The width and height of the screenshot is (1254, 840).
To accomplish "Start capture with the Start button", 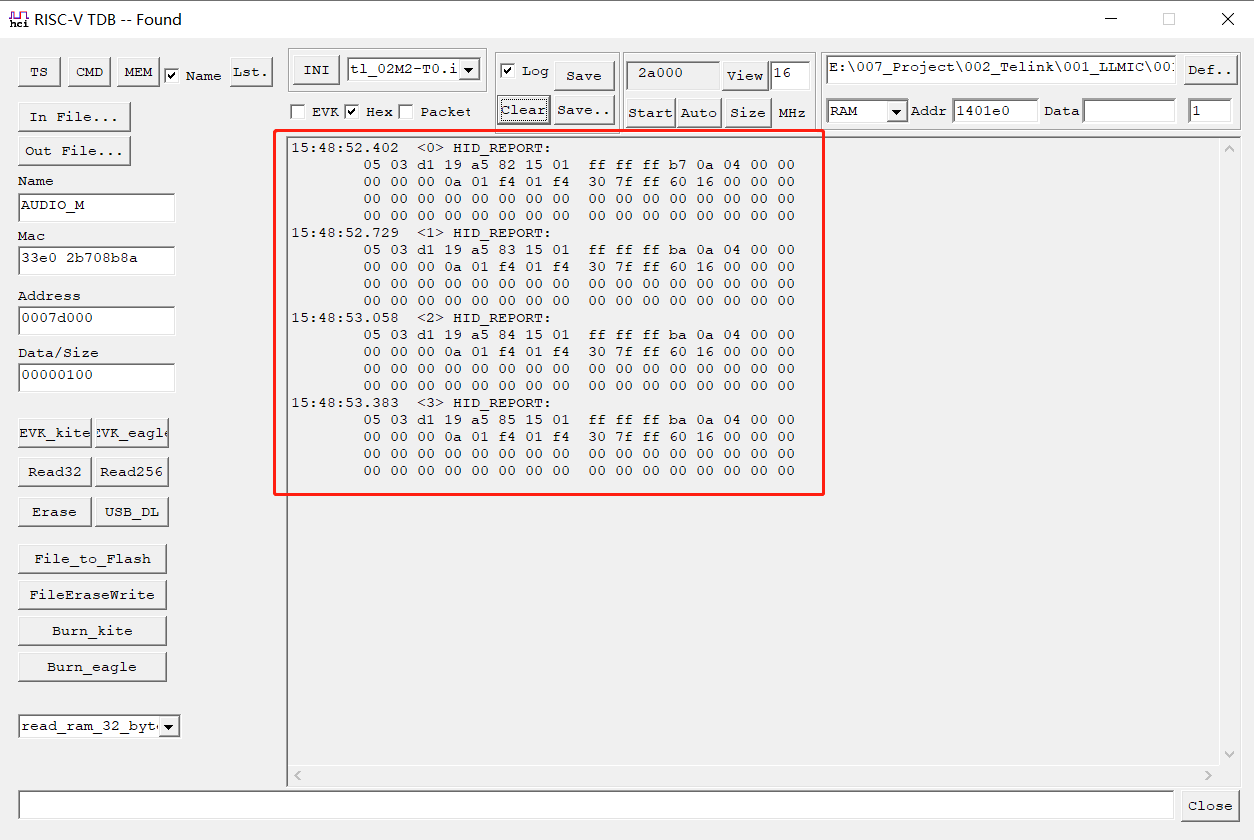I will [650, 113].
